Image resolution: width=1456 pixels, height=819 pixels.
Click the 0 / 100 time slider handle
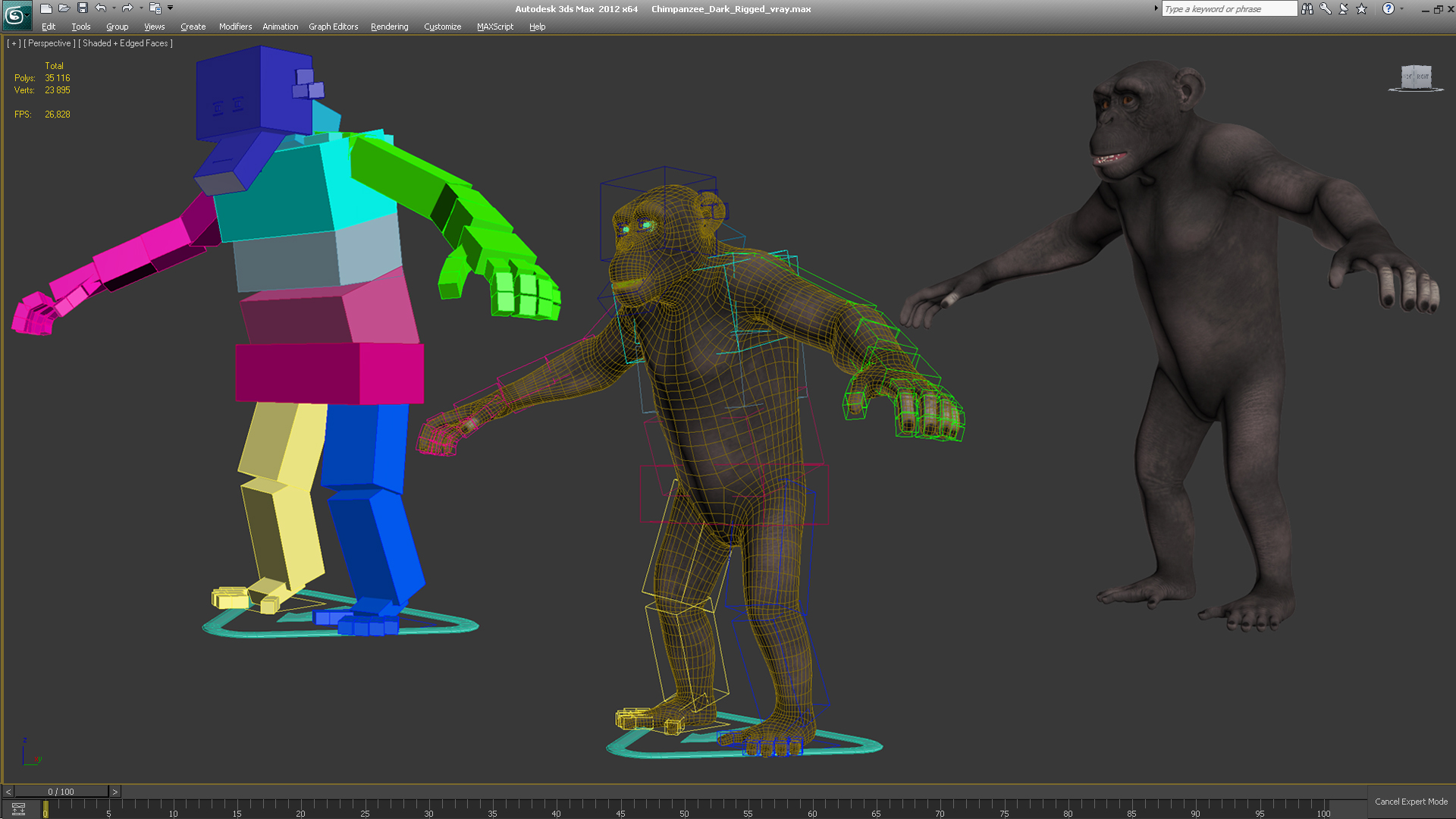(x=61, y=792)
